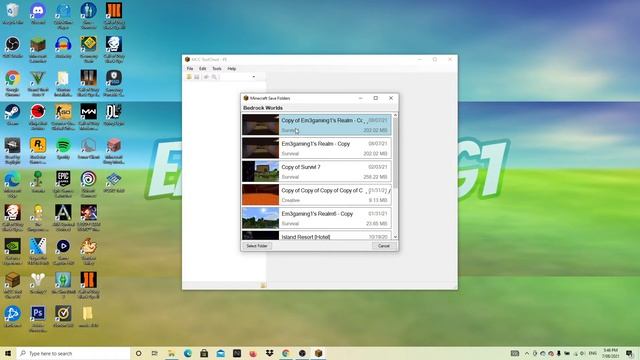Image resolution: width=640 pixels, height=360 pixels.
Task: Open the Audacity desktop icon
Action: coord(63,47)
